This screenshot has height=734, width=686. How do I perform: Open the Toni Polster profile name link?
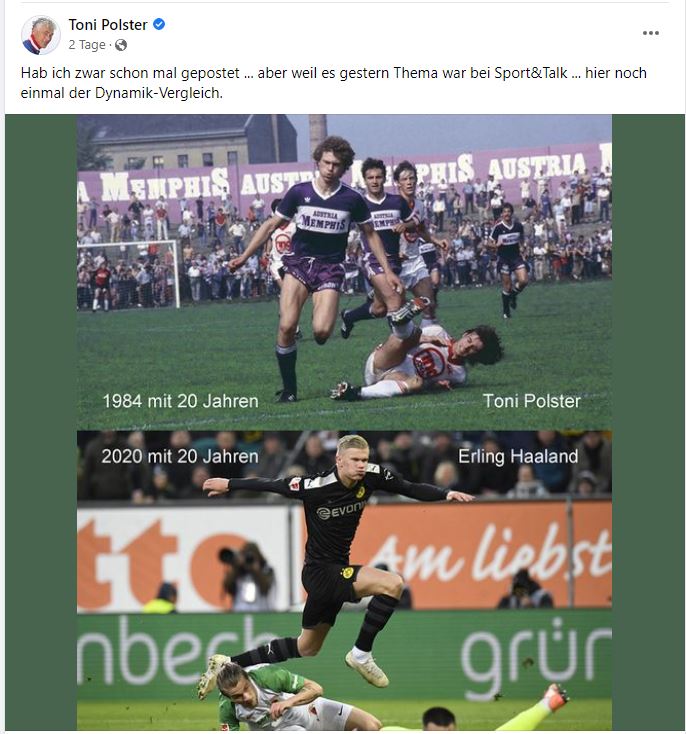pyautogui.click(x=108, y=24)
